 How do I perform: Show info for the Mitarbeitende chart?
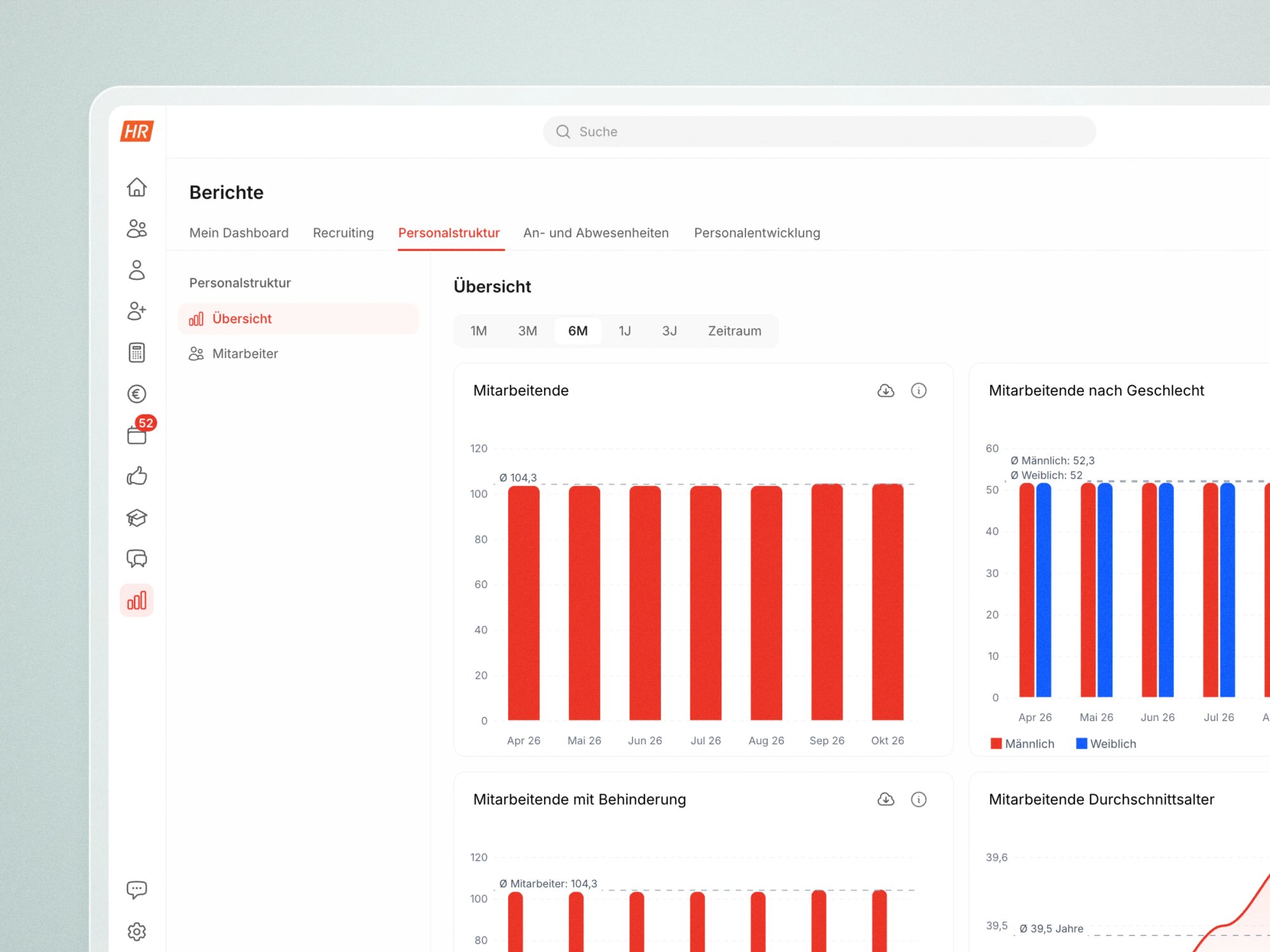(x=919, y=390)
